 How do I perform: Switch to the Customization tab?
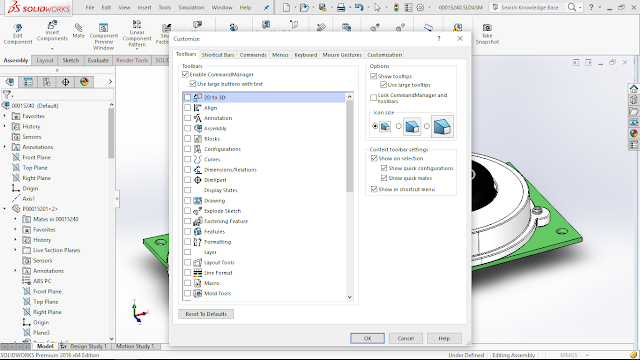coord(384,55)
